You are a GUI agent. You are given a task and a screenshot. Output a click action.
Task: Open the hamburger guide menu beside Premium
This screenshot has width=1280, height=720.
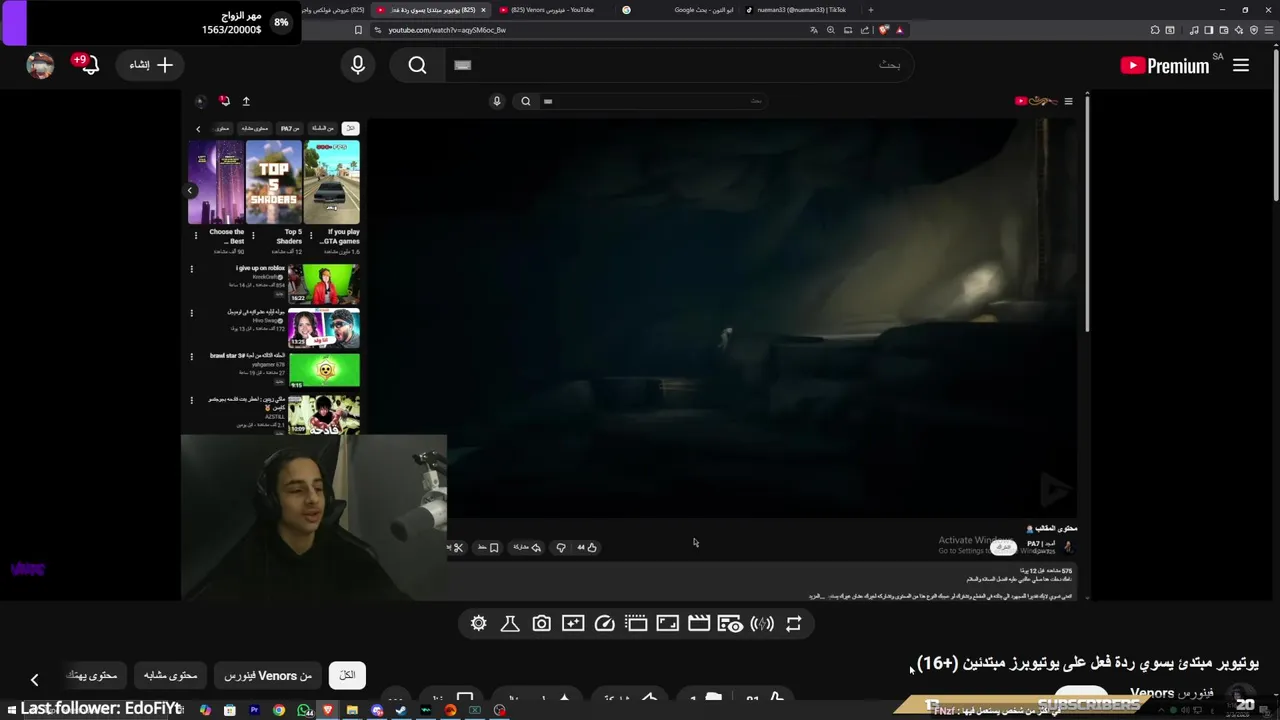coord(1241,65)
